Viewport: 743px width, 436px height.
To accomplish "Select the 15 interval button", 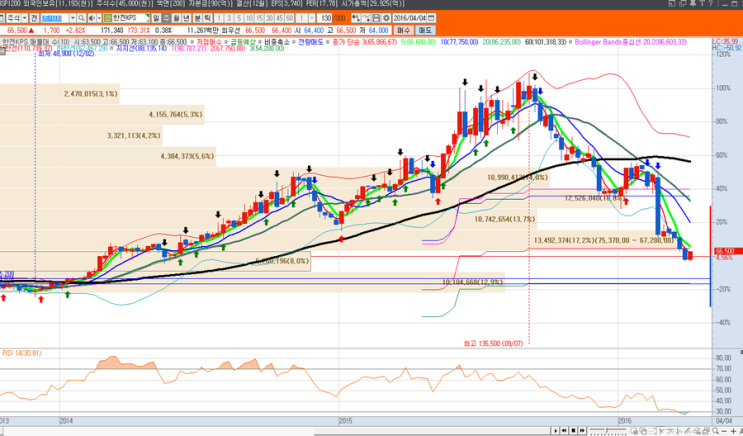I will click(259, 18).
